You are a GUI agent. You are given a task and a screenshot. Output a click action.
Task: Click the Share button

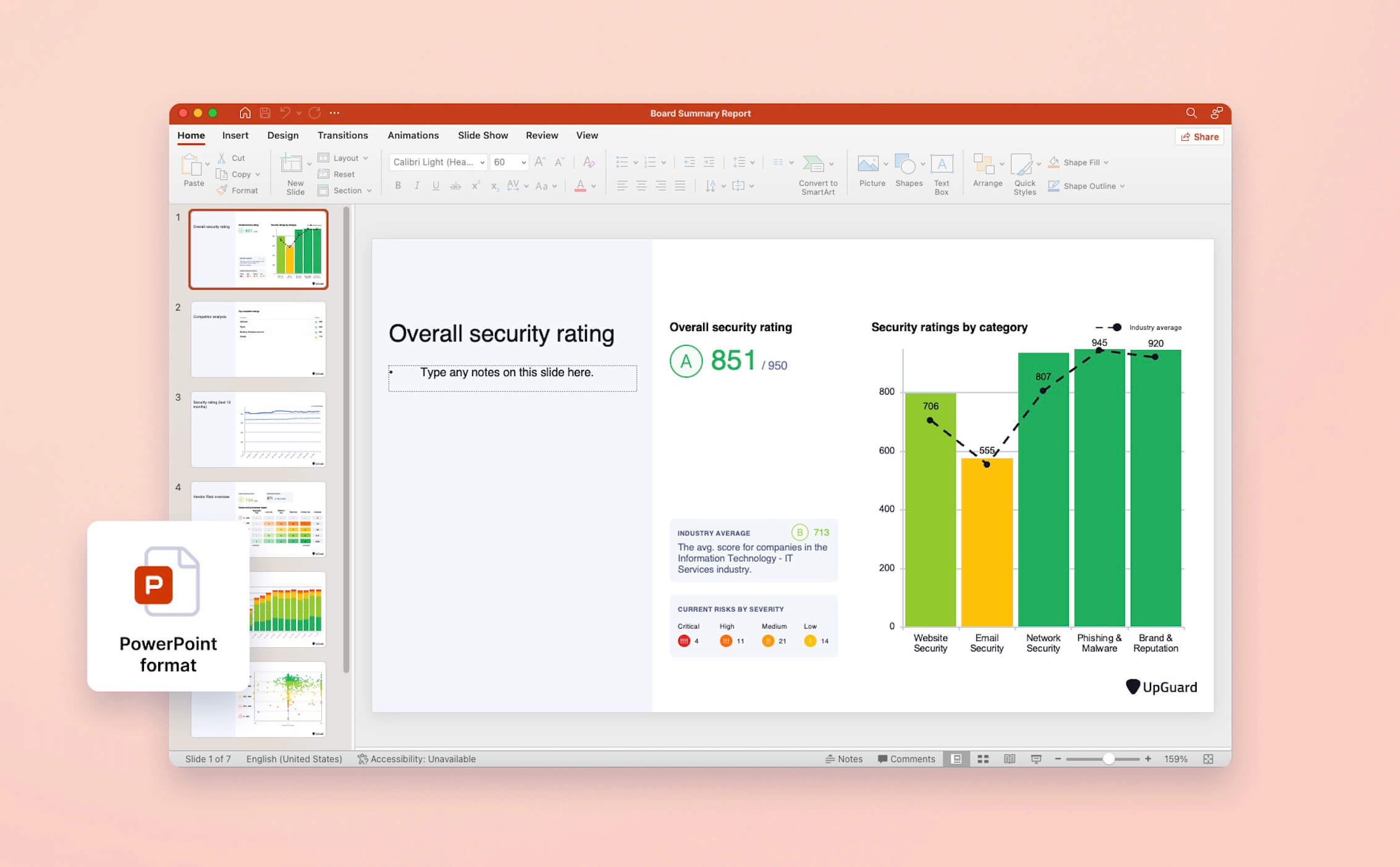(1199, 136)
